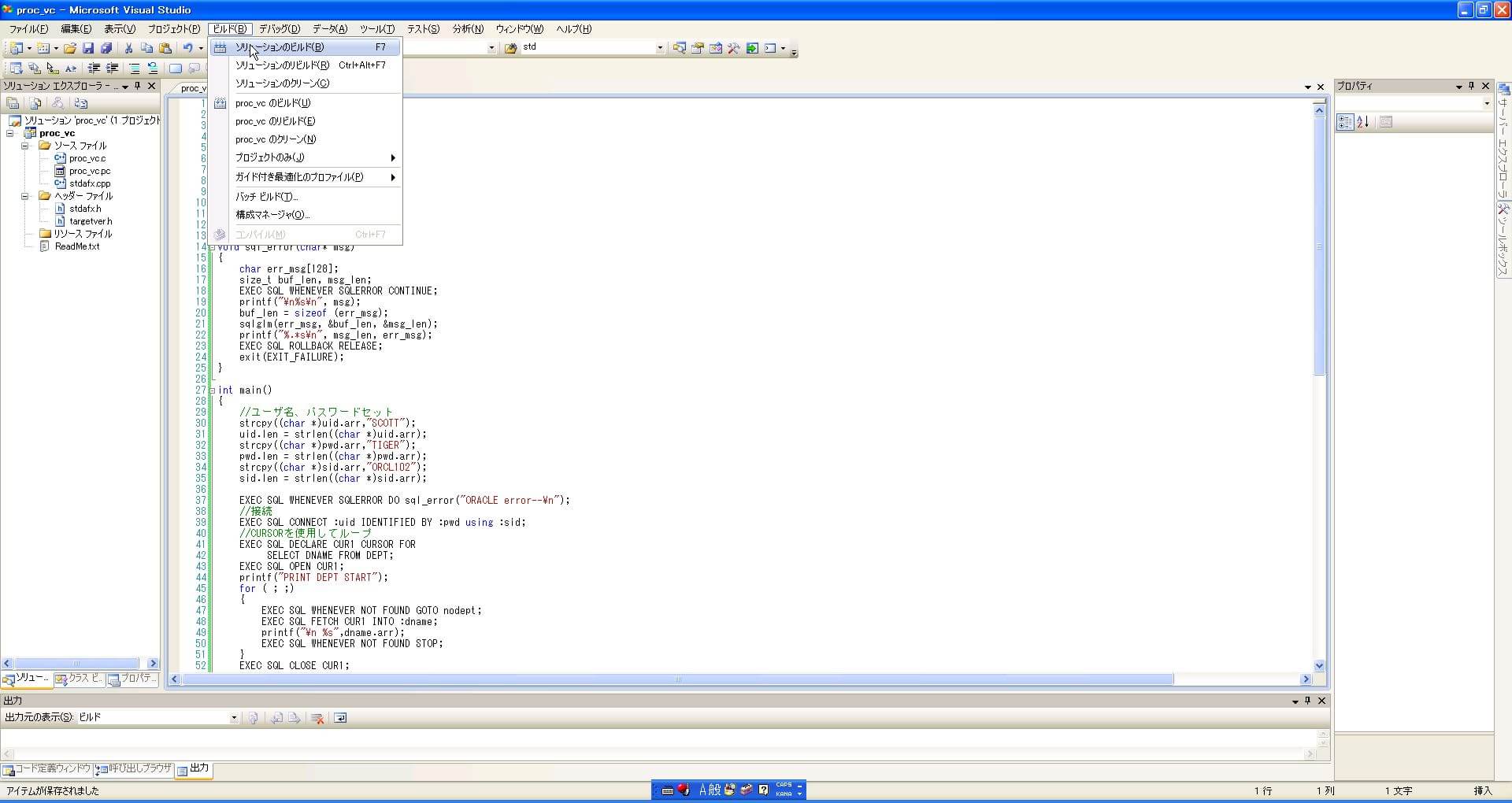This screenshot has height=803, width=1512.
Task: Open デバッグ menu in menu bar
Action: click(x=280, y=29)
